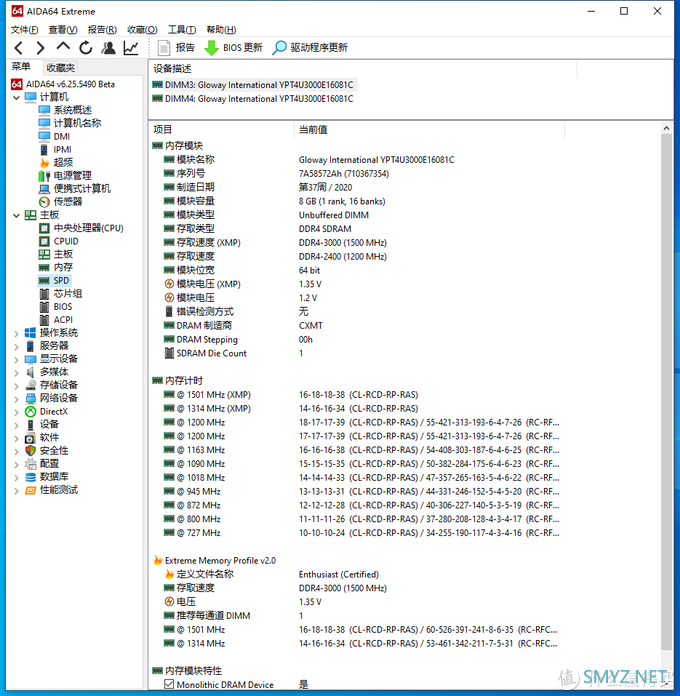Open the graph chart toolbar icon
The width and height of the screenshot is (680, 696).
(131, 48)
